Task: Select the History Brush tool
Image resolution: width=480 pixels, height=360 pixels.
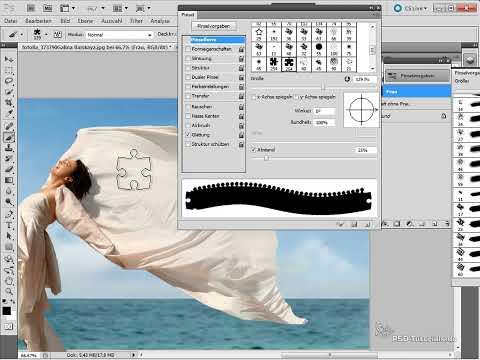Action: [9, 158]
